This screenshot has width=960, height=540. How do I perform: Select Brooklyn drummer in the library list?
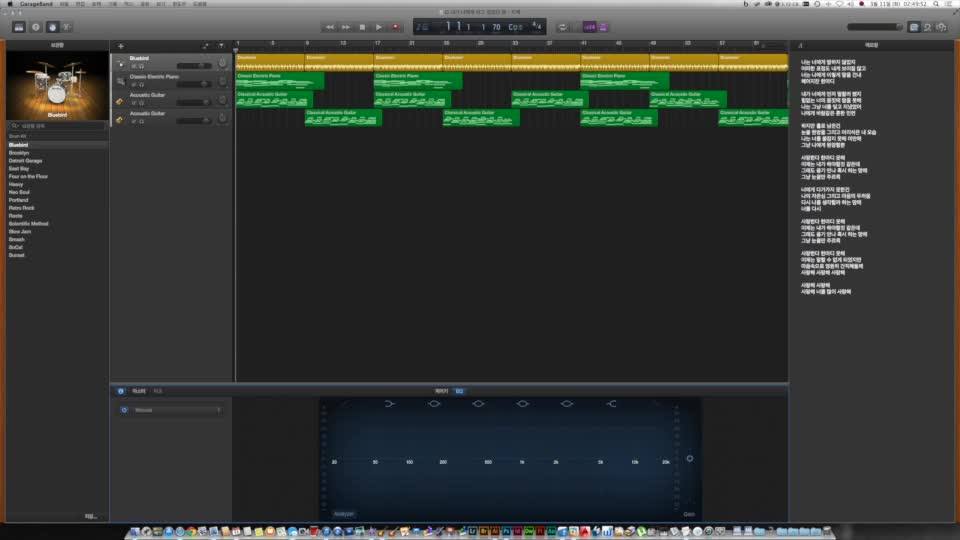click(19, 152)
